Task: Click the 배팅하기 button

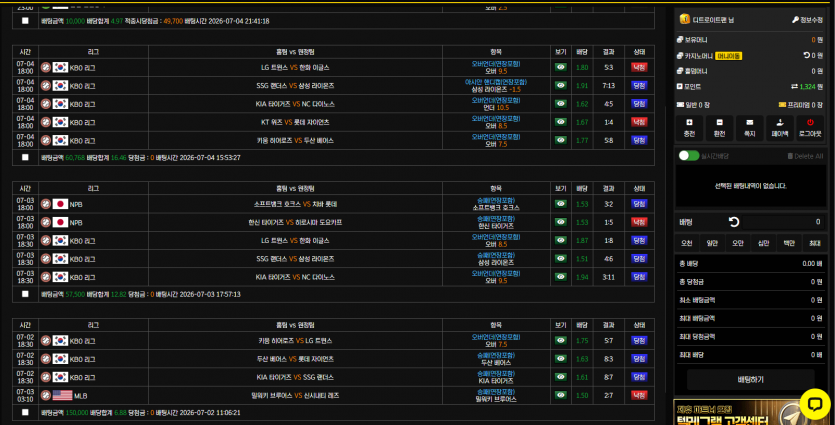Action: 750,380
